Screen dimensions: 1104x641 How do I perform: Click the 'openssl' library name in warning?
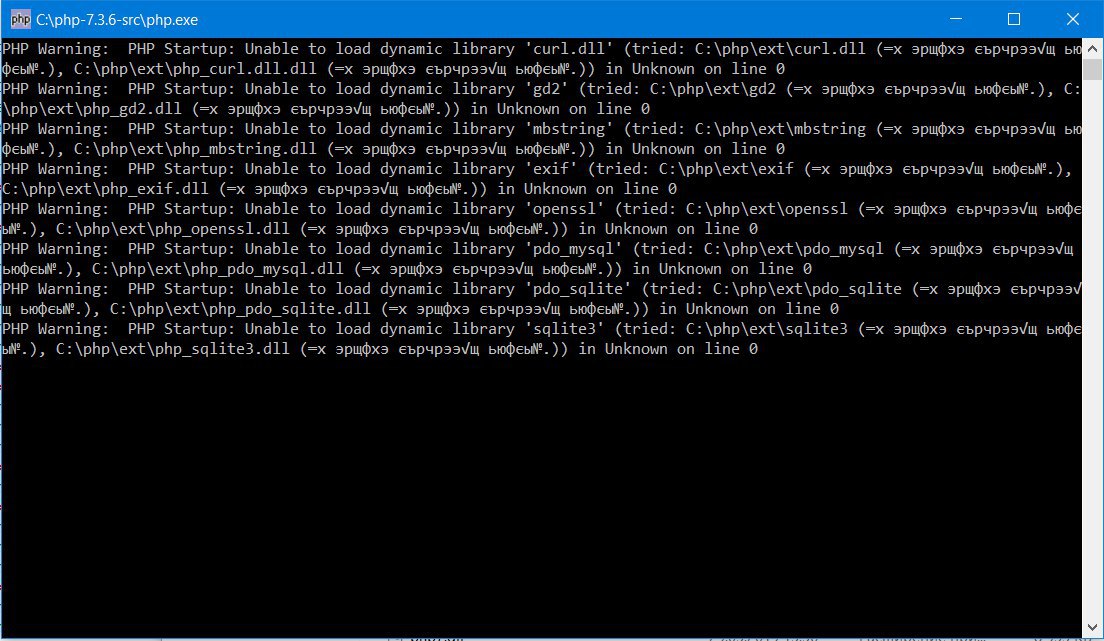point(565,209)
